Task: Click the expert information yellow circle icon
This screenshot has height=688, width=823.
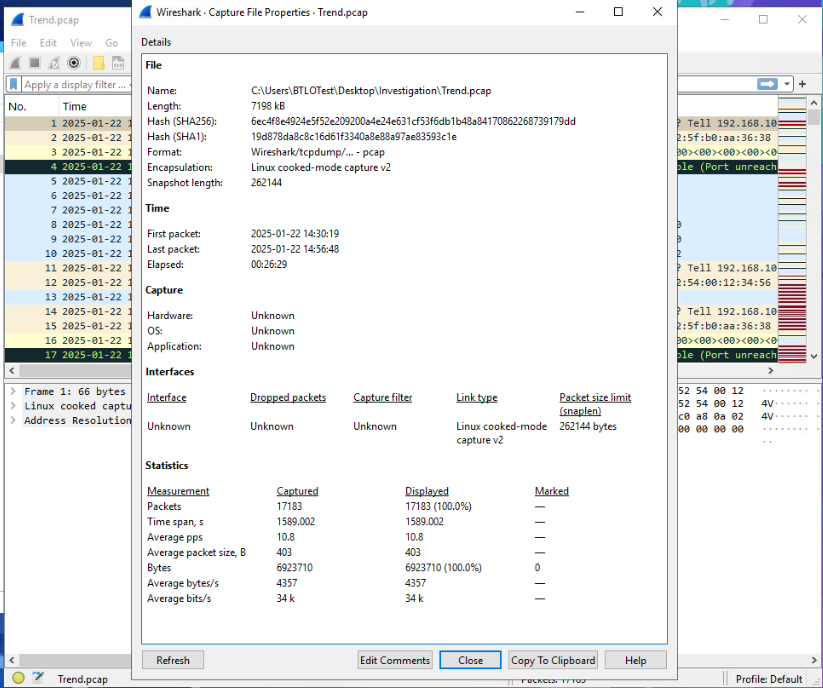Action: point(18,678)
